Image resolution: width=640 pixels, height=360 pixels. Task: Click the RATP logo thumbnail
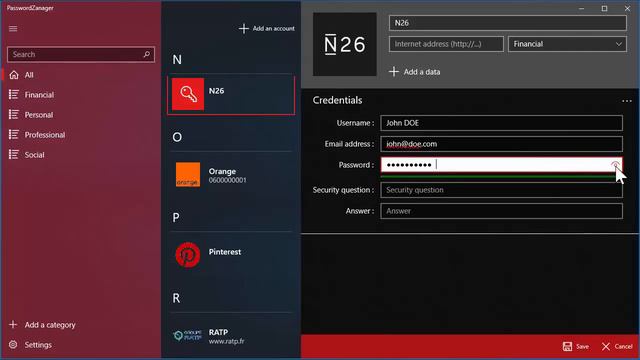(x=187, y=336)
